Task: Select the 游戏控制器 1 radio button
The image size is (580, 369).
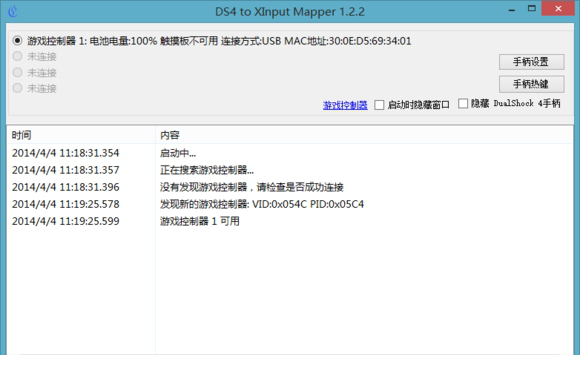Action: (17, 40)
